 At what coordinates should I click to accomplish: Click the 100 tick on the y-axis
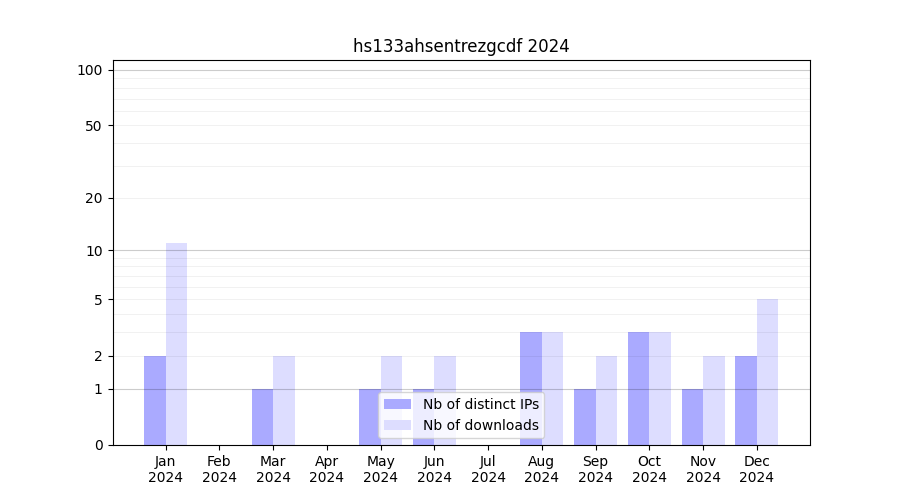(x=90, y=70)
